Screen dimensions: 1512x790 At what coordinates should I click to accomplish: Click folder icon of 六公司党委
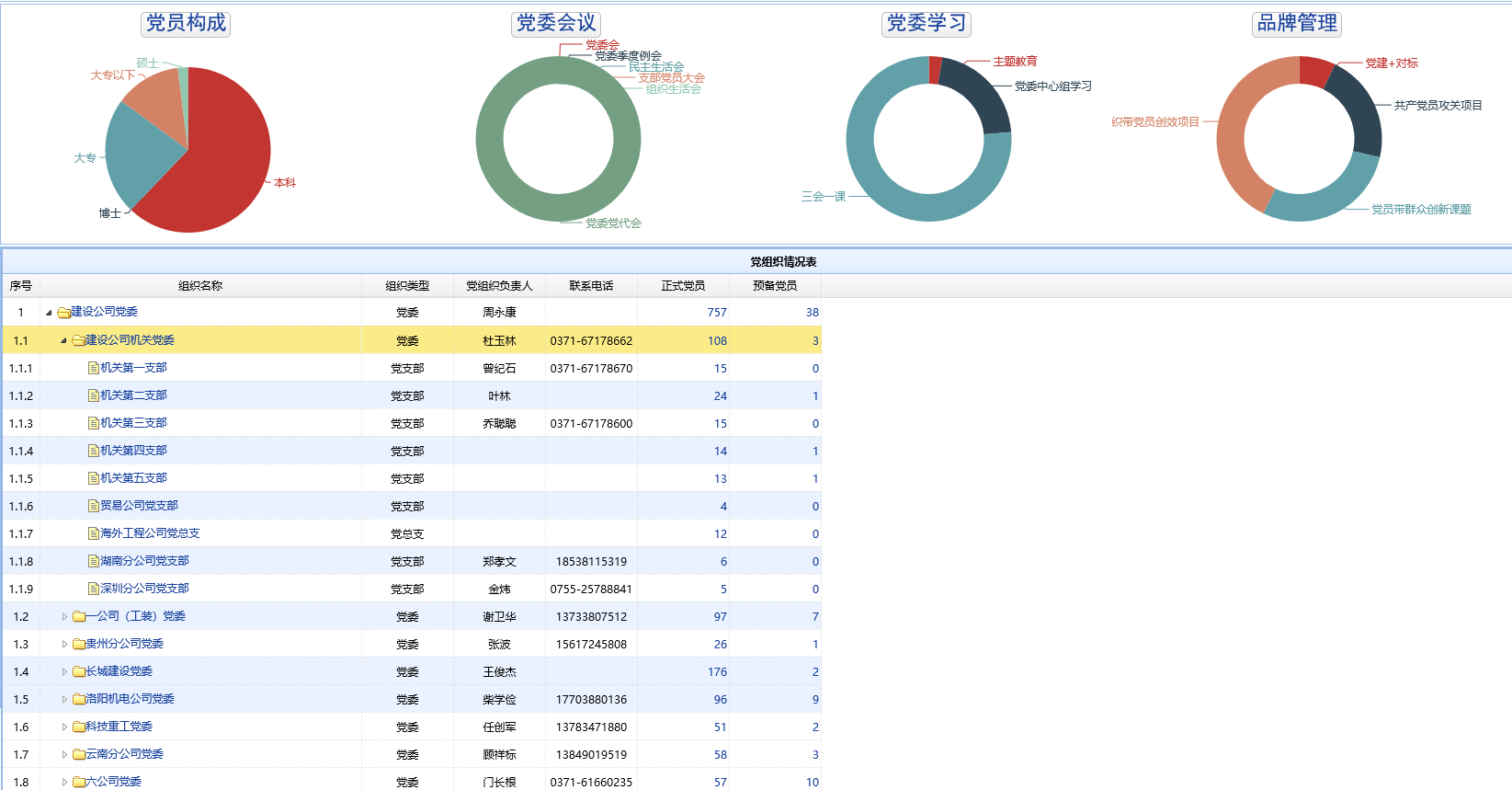[78, 782]
